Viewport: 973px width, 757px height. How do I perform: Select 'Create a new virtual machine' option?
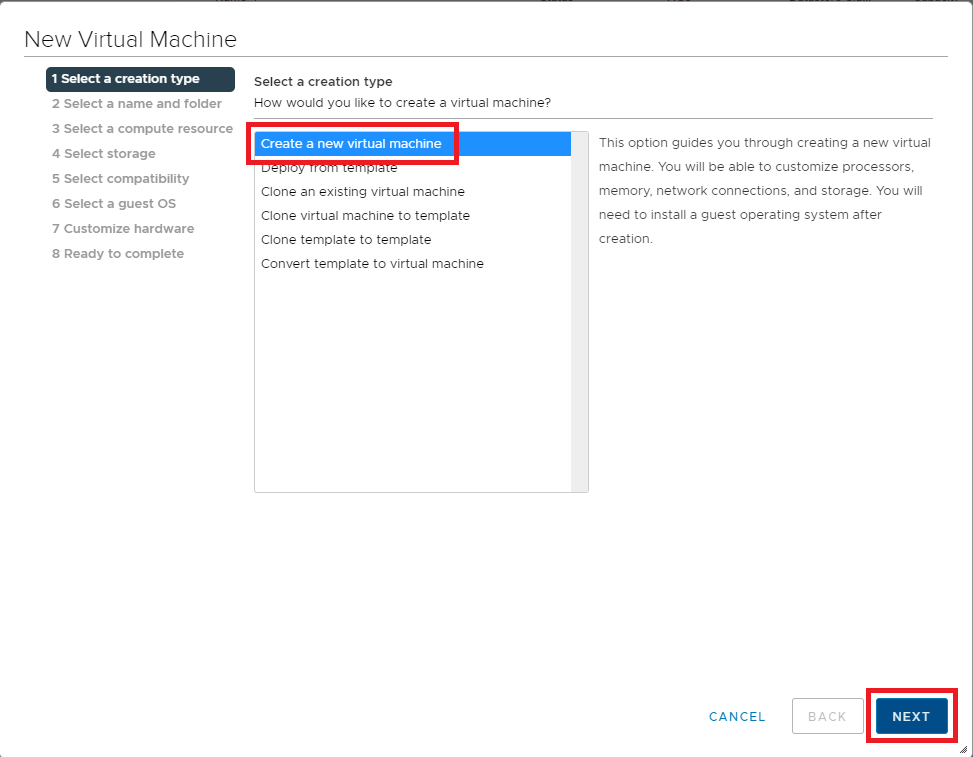point(351,144)
